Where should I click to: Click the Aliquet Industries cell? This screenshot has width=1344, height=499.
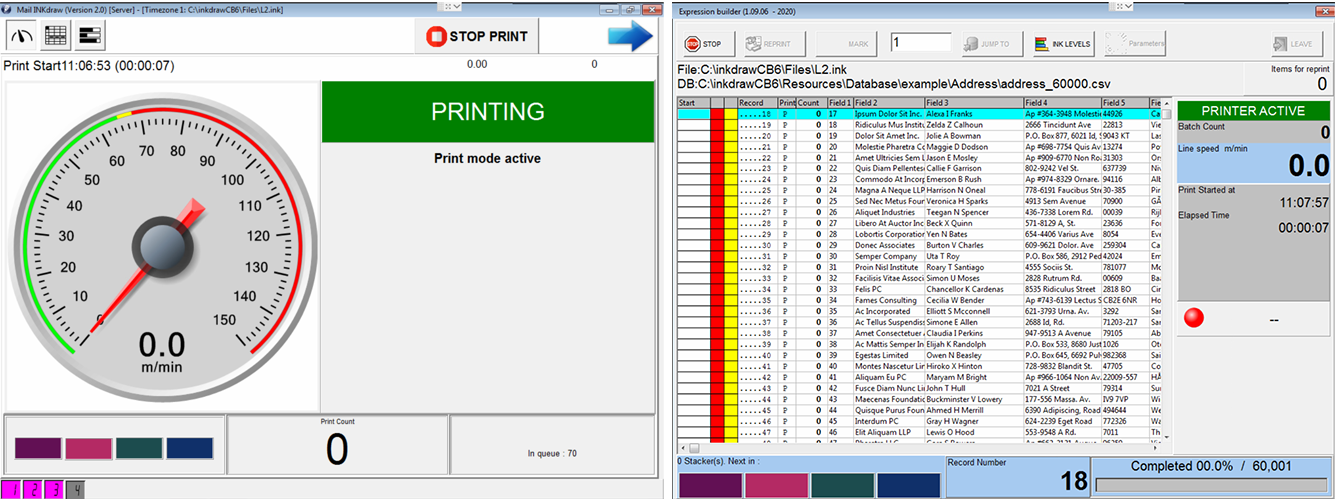tap(889, 212)
